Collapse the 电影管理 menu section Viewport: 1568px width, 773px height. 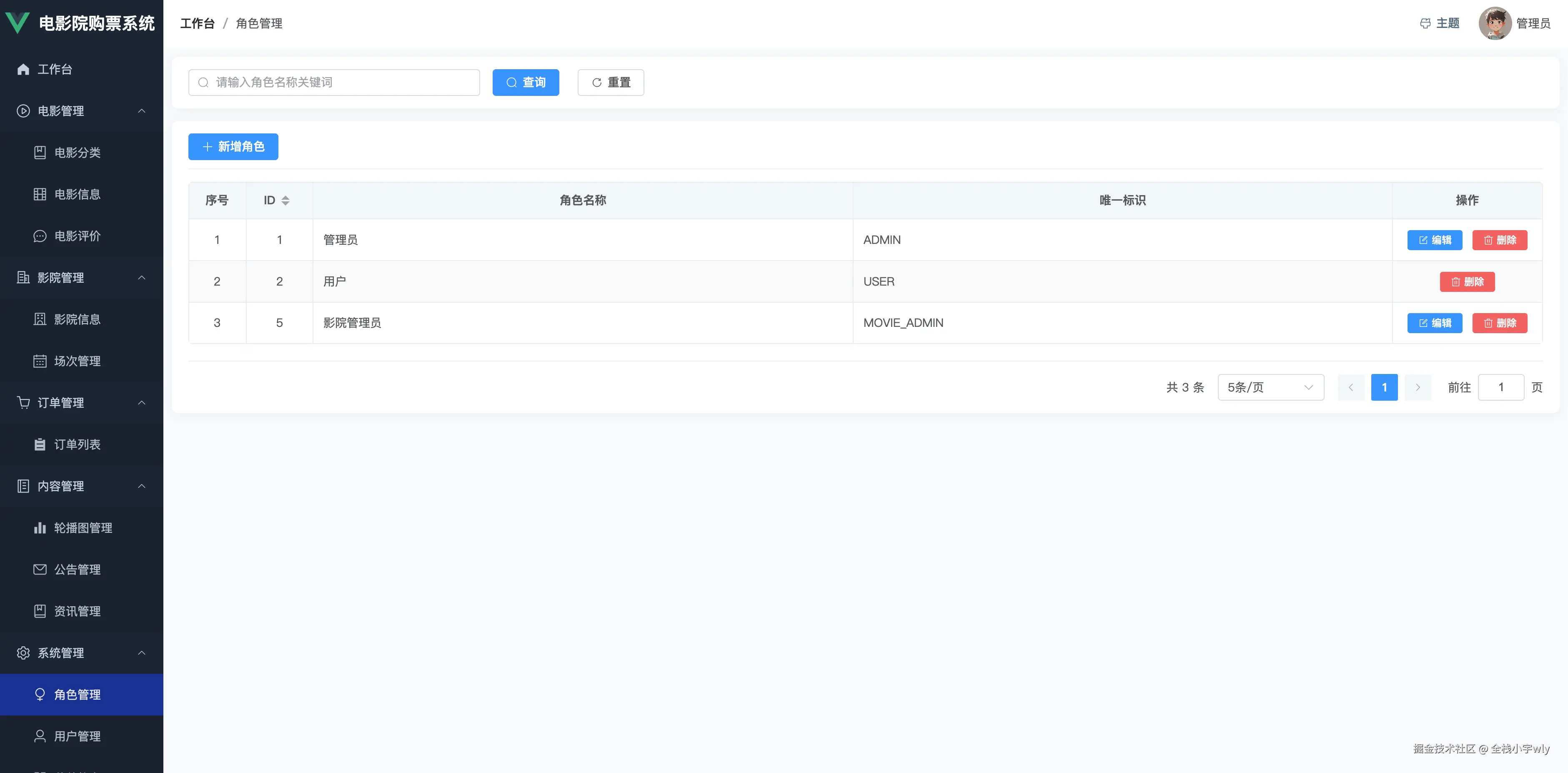pos(141,111)
